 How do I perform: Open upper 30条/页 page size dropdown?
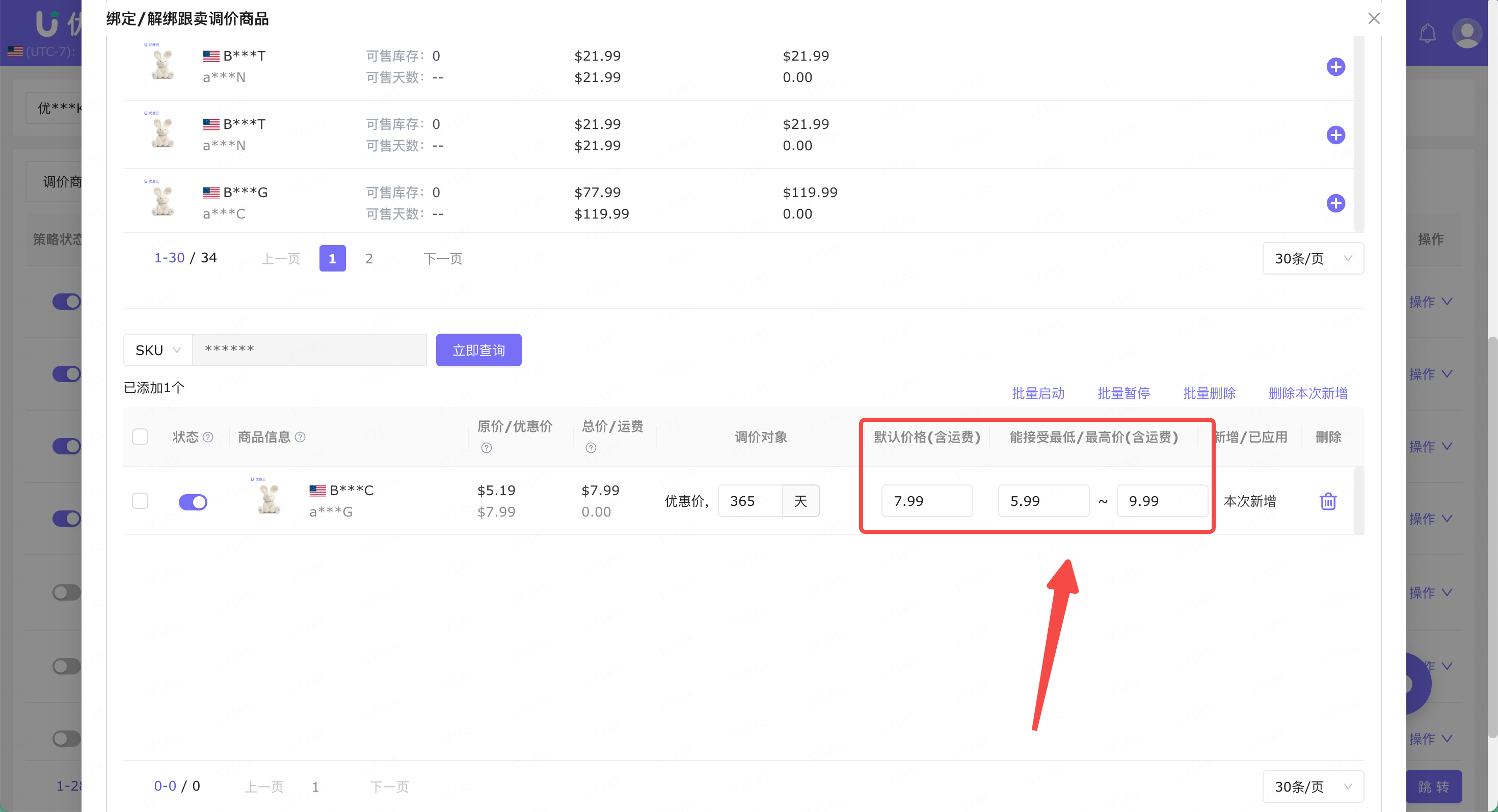pos(1313,258)
